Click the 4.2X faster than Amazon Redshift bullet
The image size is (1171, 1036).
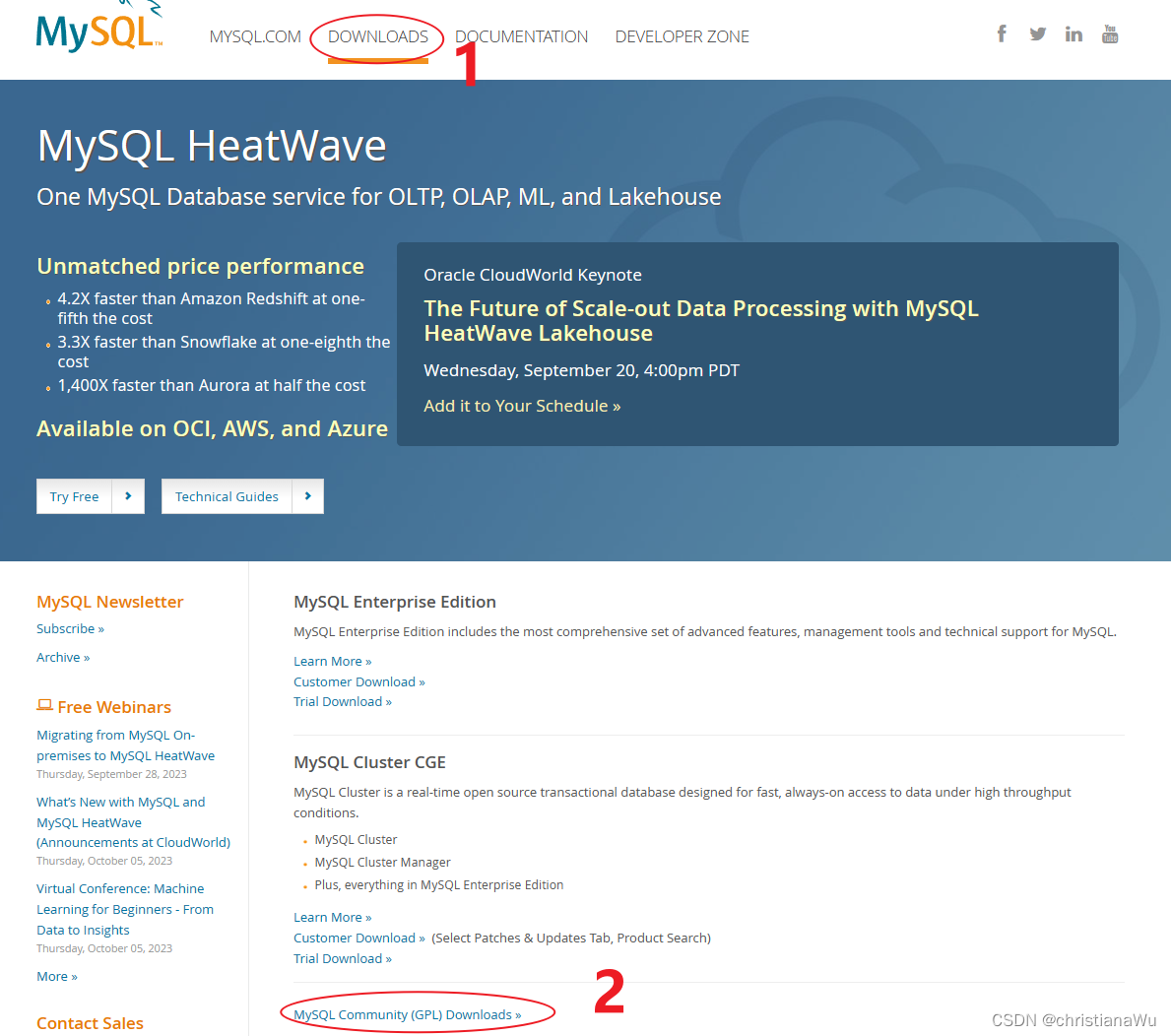point(212,308)
